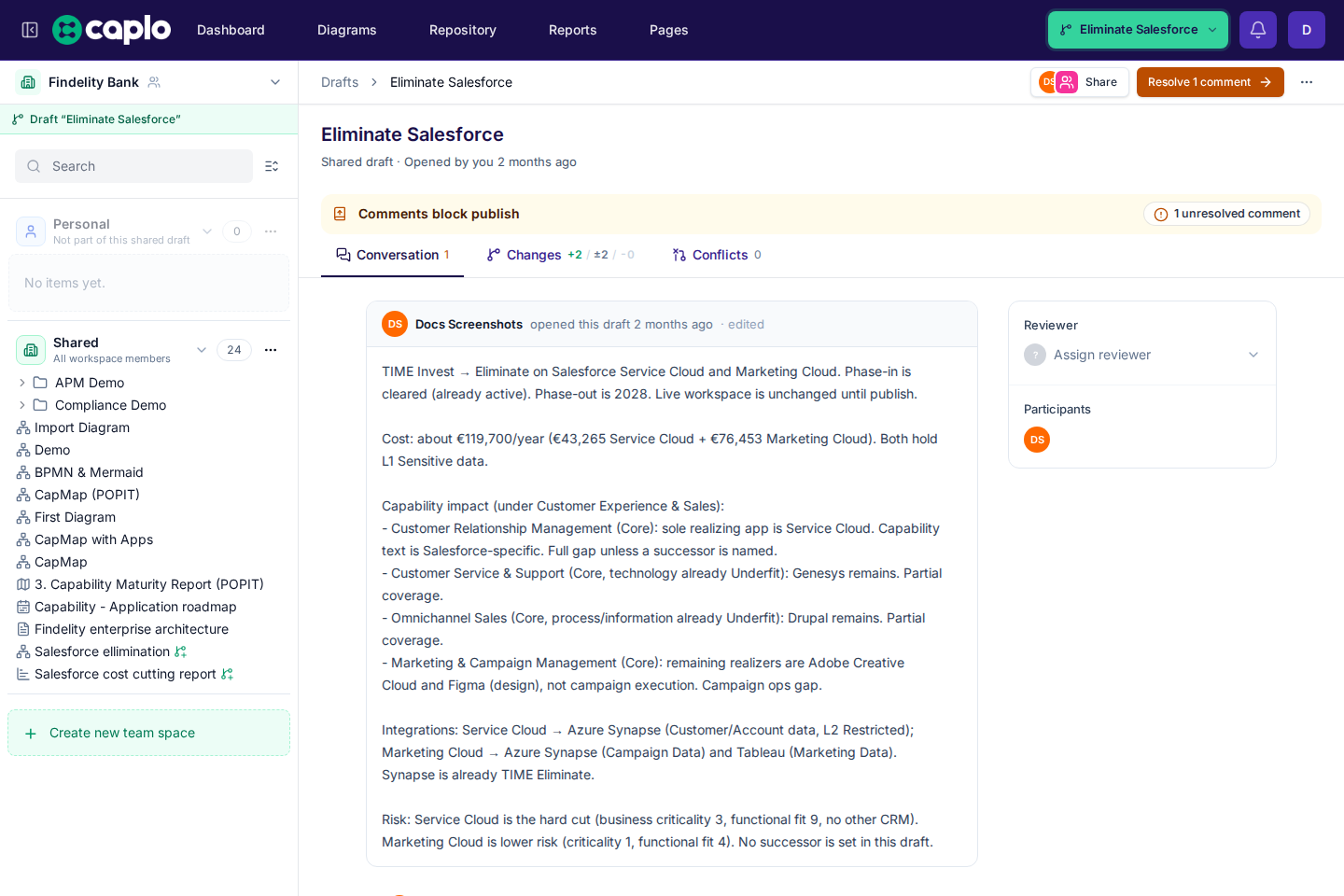The image size is (1344, 896).
Task: Click the Caplo logo
Action: (x=112, y=30)
